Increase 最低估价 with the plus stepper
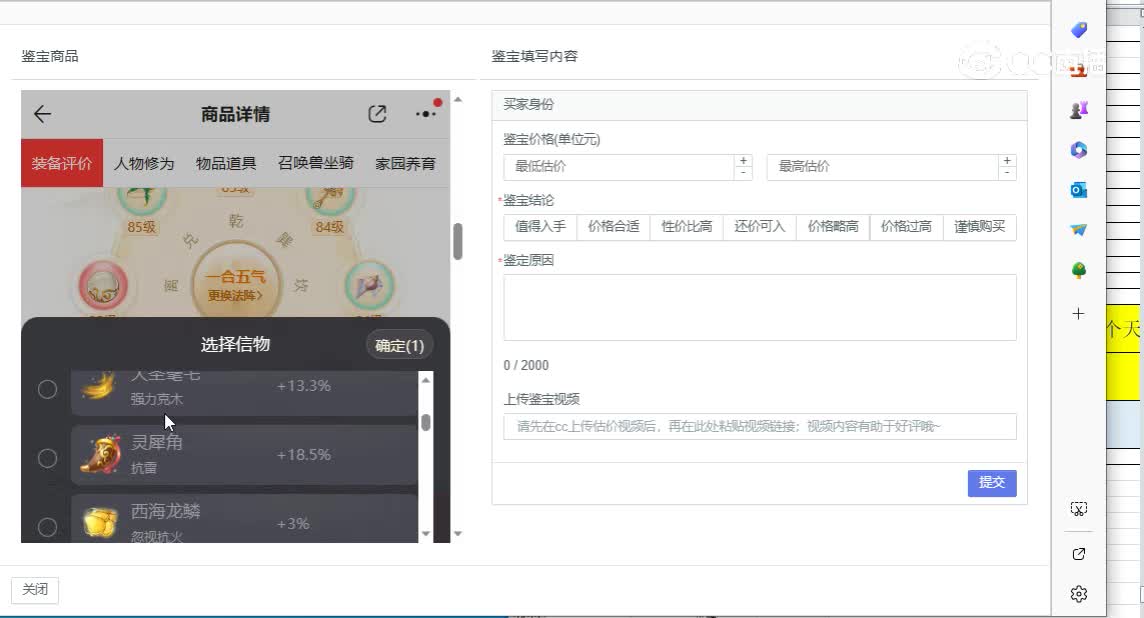Screen dimensions: 1144x618 coord(743,161)
